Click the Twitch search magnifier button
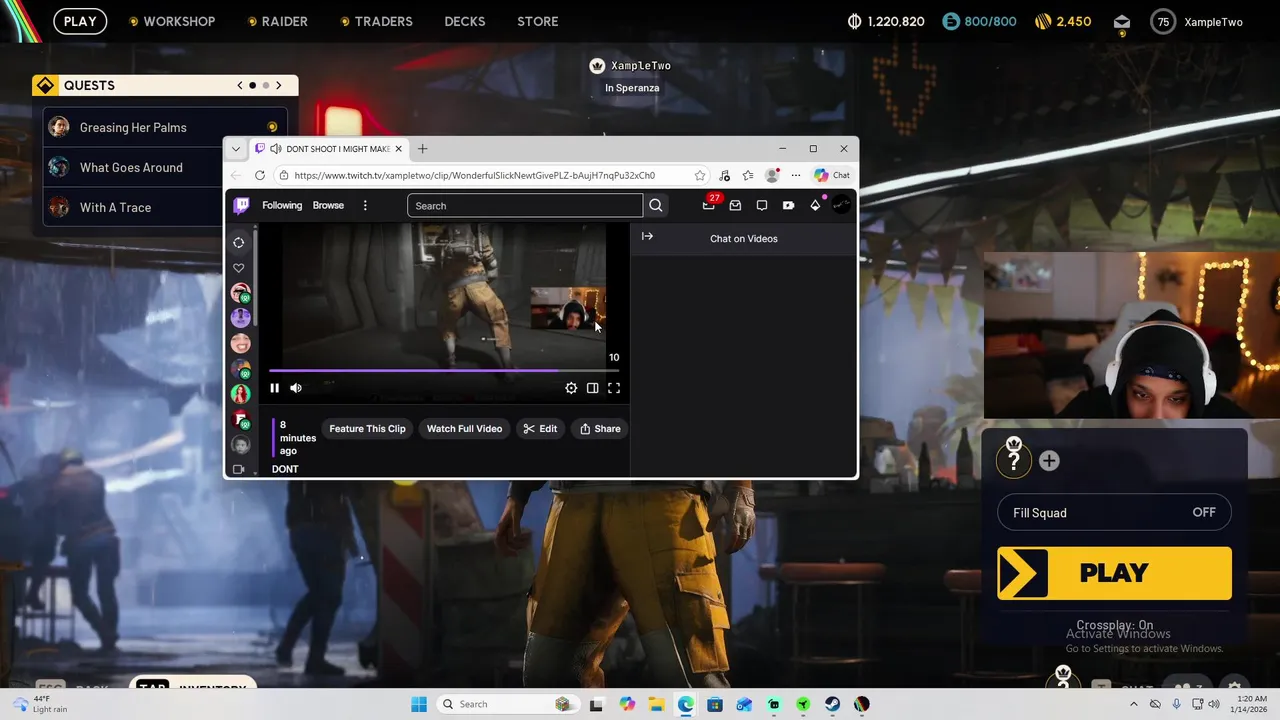Viewport: 1280px width, 720px height. point(656,205)
